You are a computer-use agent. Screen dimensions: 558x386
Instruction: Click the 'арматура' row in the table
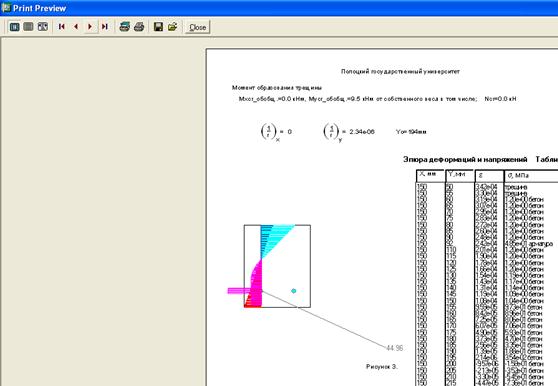pos(485,244)
